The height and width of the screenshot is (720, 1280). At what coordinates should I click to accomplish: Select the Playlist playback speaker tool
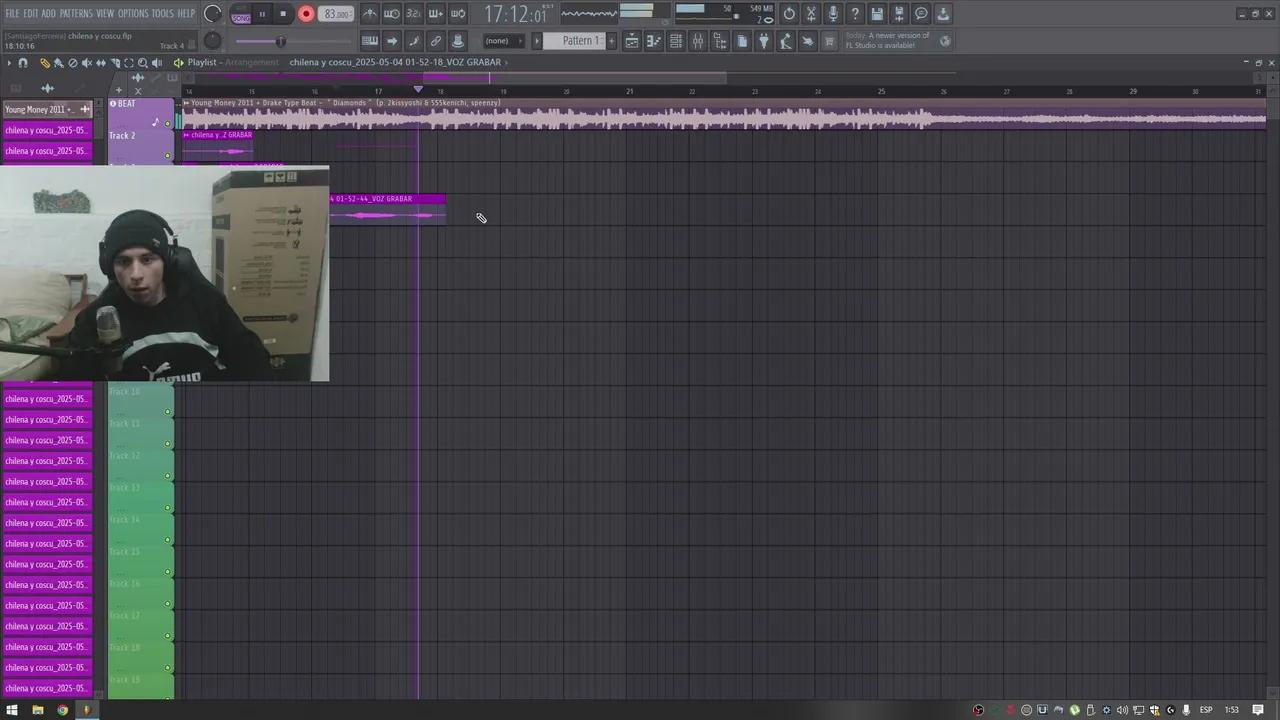pos(157,63)
